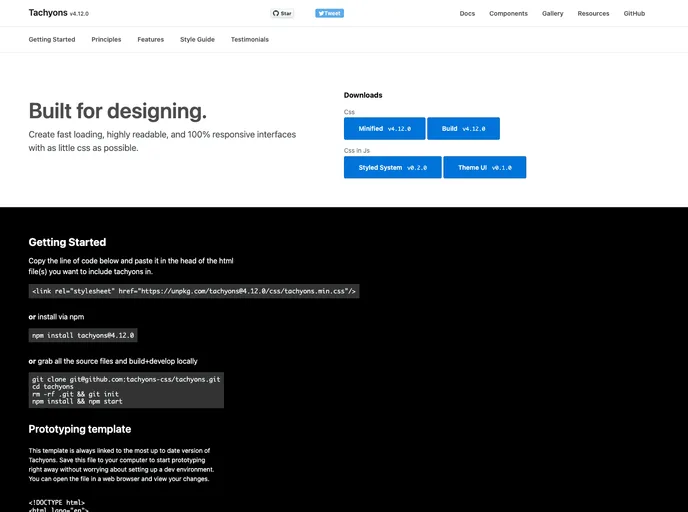Click the Getting Started heading

(x=67, y=242)
